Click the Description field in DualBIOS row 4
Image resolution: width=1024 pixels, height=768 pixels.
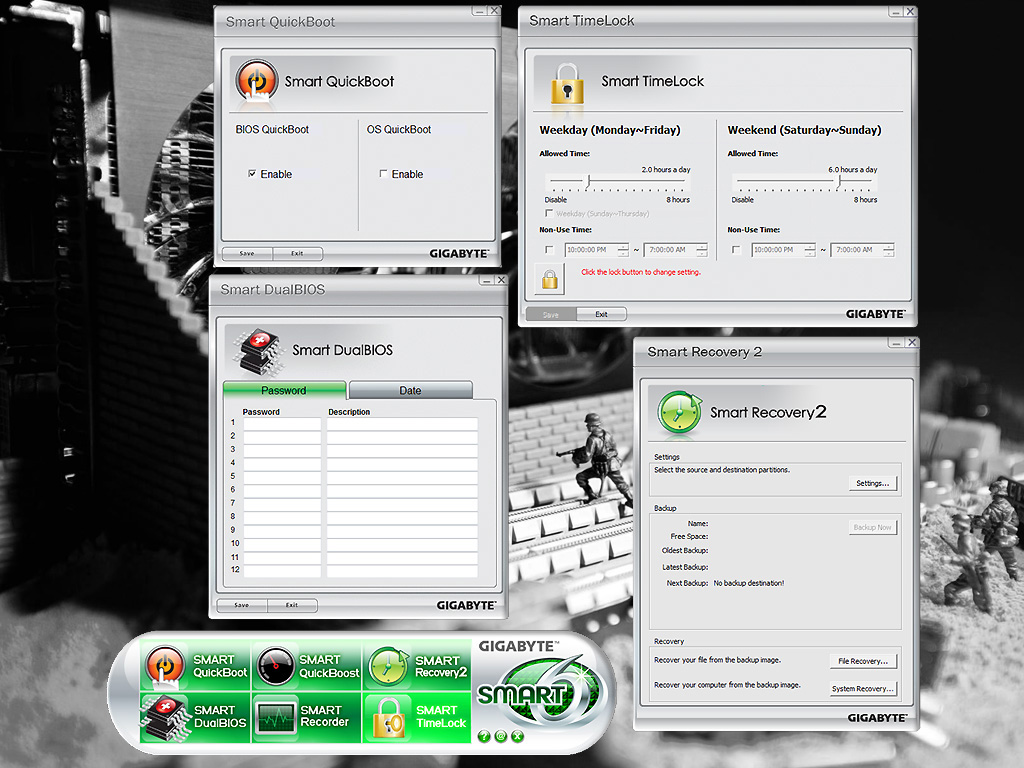click(402, 463)
